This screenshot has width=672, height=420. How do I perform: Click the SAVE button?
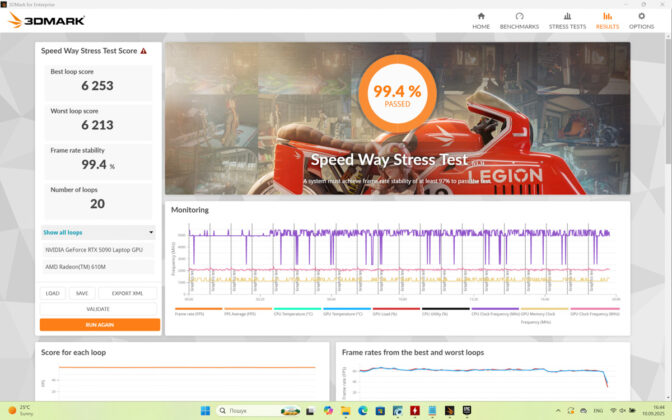pyautogui.click(x=82, y=293)
